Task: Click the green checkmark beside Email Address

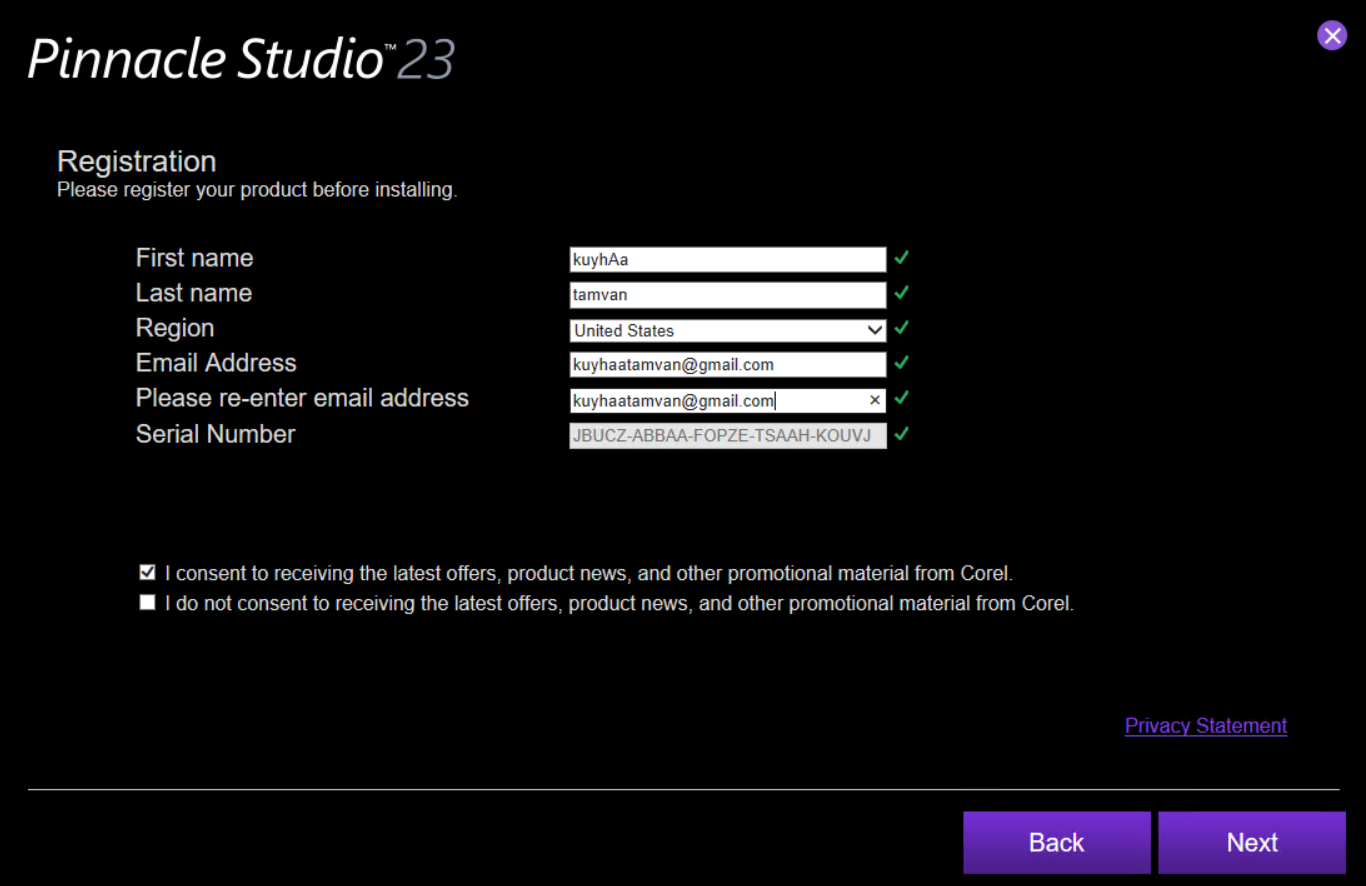Action: coord(902,363)
